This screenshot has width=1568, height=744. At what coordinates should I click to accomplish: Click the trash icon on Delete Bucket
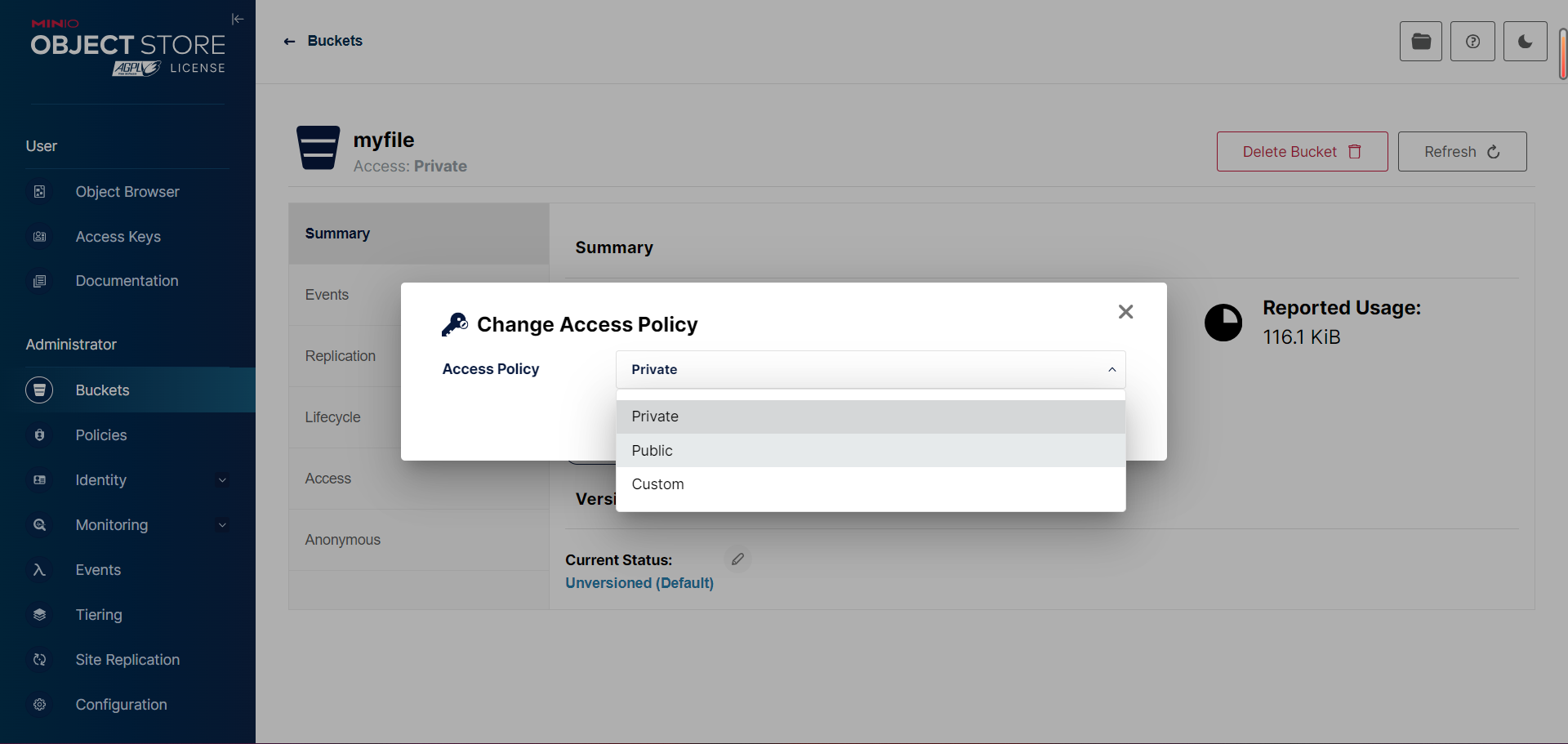point(1355,152)
